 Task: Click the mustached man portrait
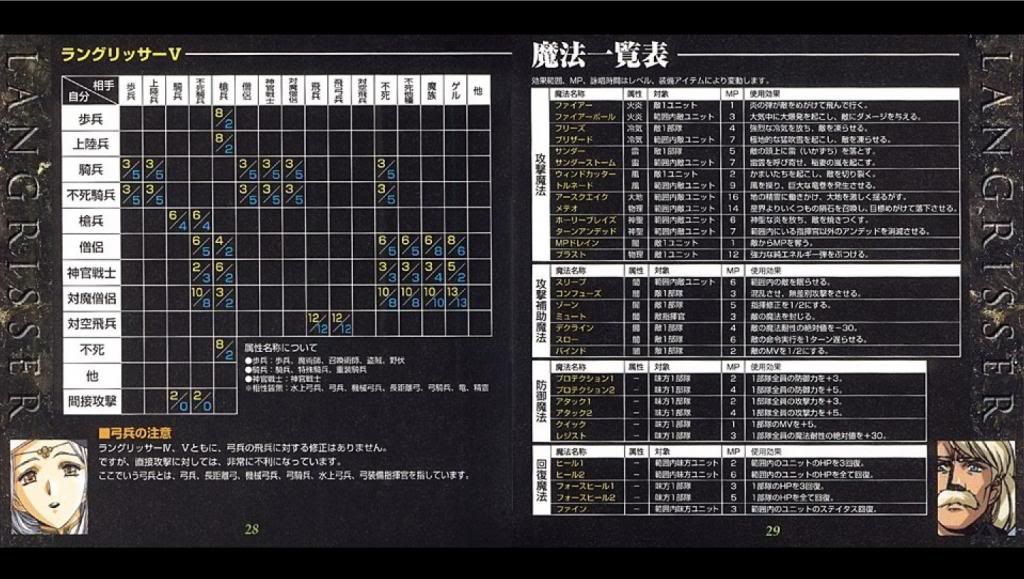pyautogui.click(x=976, y=487)
